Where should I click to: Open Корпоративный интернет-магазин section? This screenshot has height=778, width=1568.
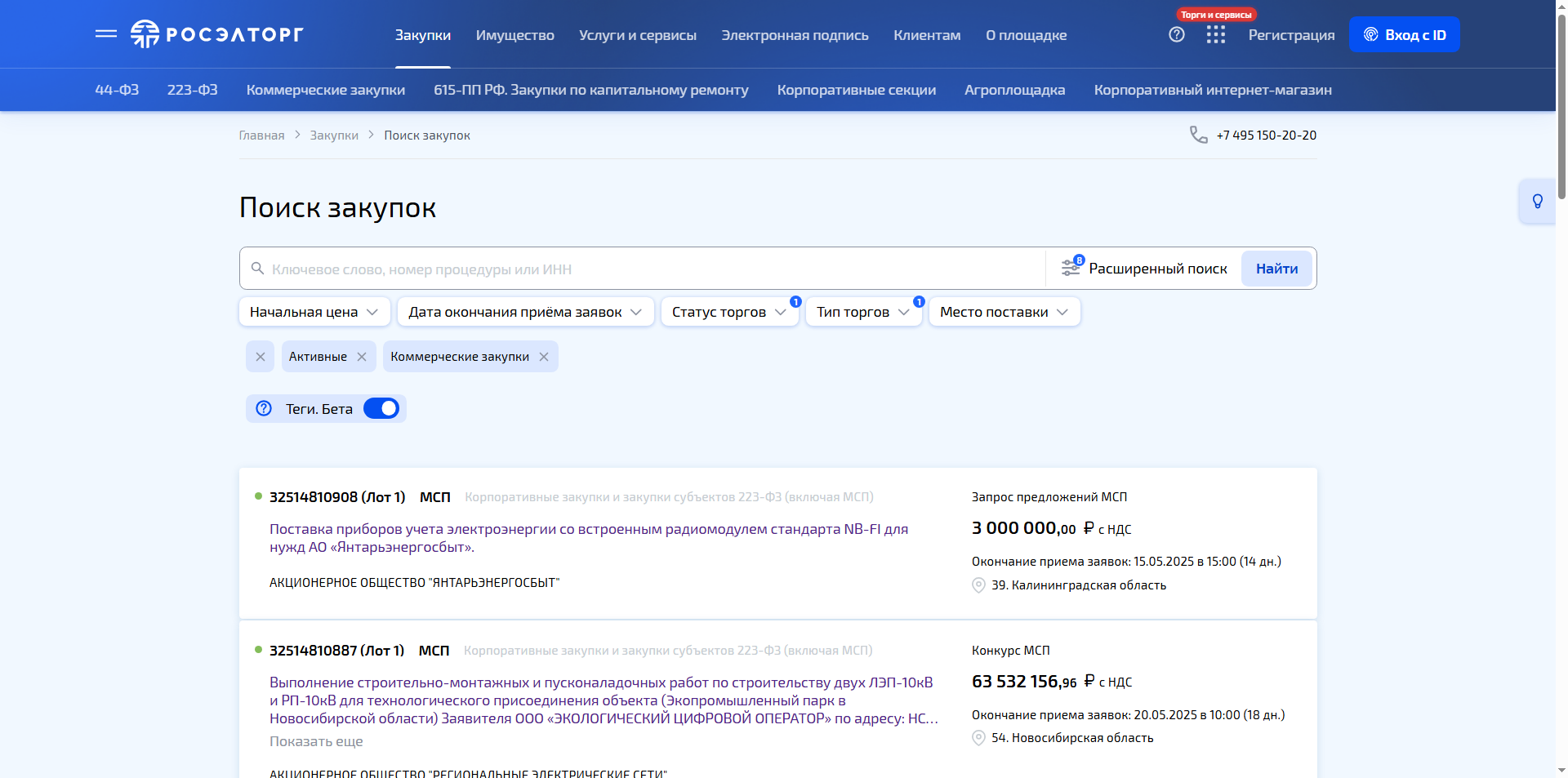click(x=1213, y=90)
